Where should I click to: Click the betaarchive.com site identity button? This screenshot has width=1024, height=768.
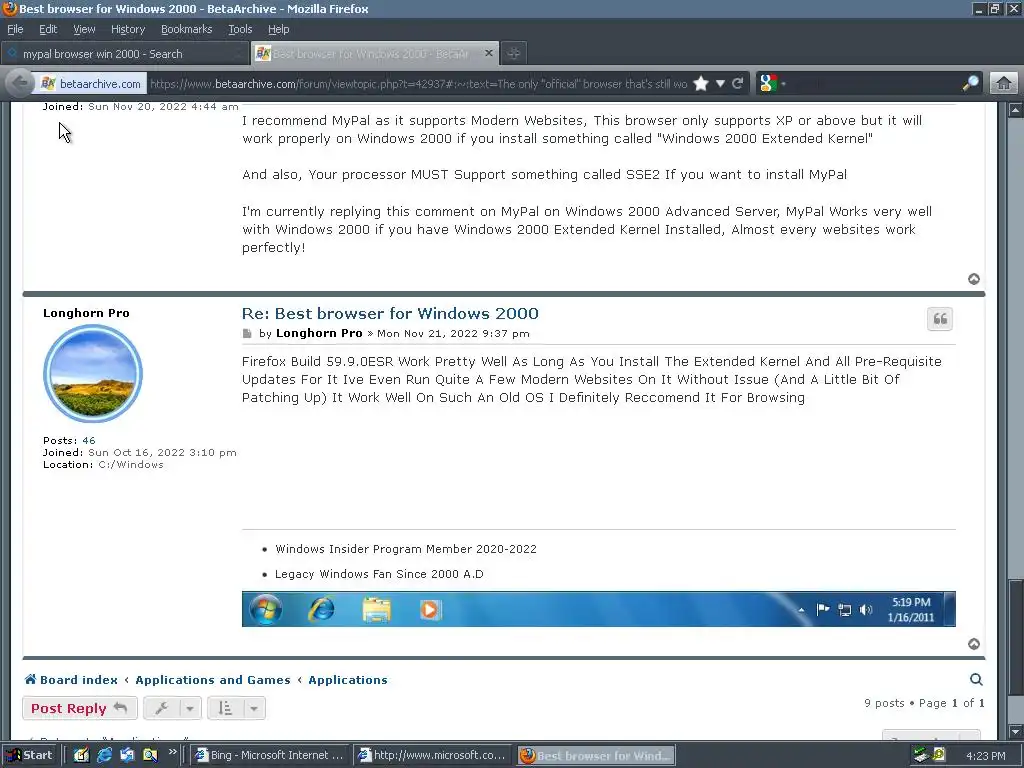(x=91, y=84)
